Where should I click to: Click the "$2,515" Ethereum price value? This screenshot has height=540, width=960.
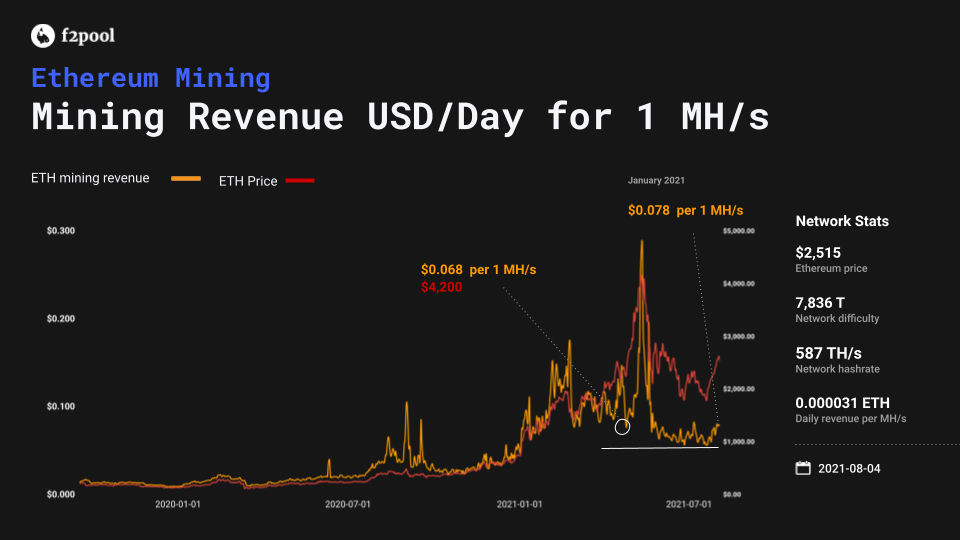[x=818, y=253]
